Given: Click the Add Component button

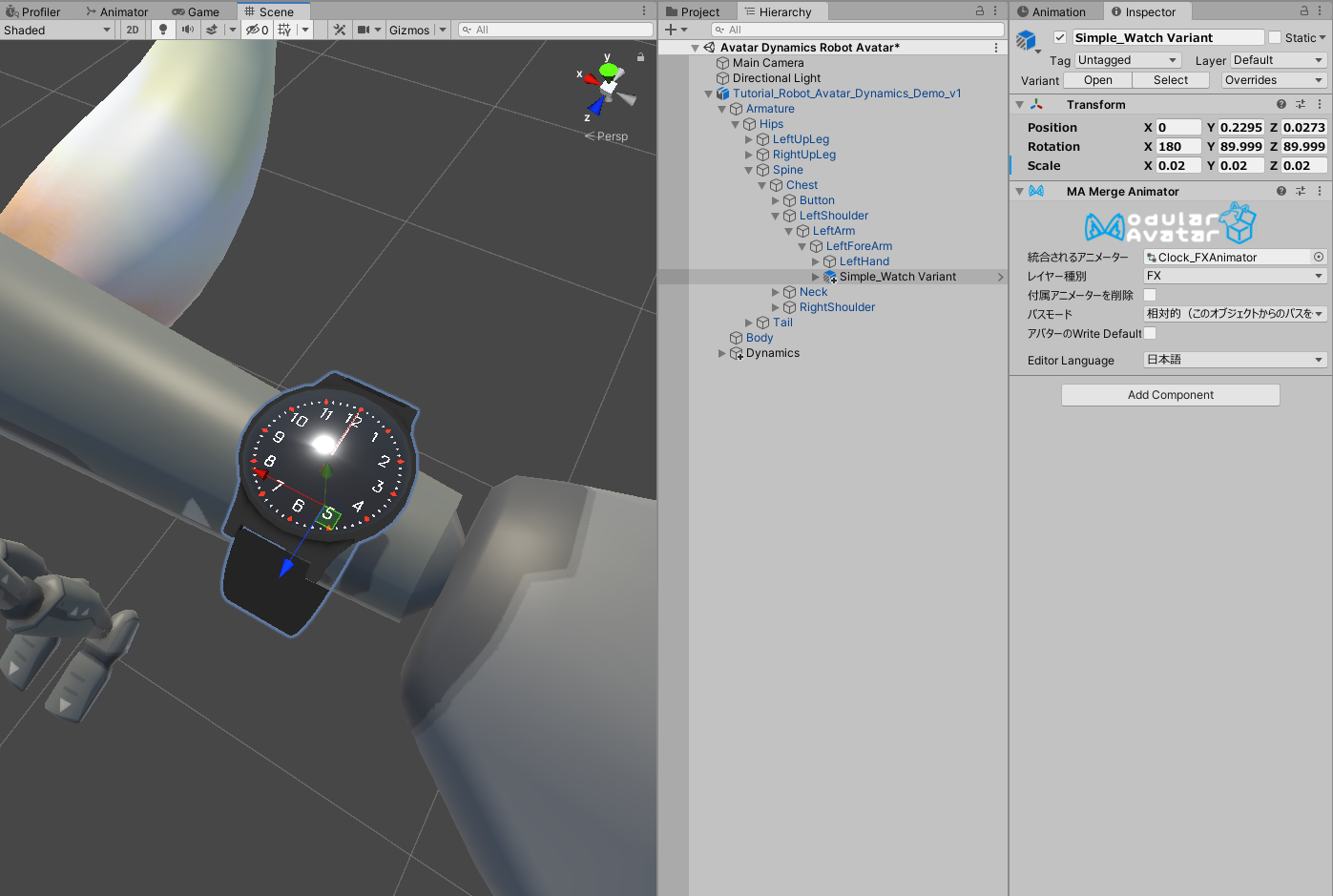Looking at the screenshot, I should pos(1170,395).
